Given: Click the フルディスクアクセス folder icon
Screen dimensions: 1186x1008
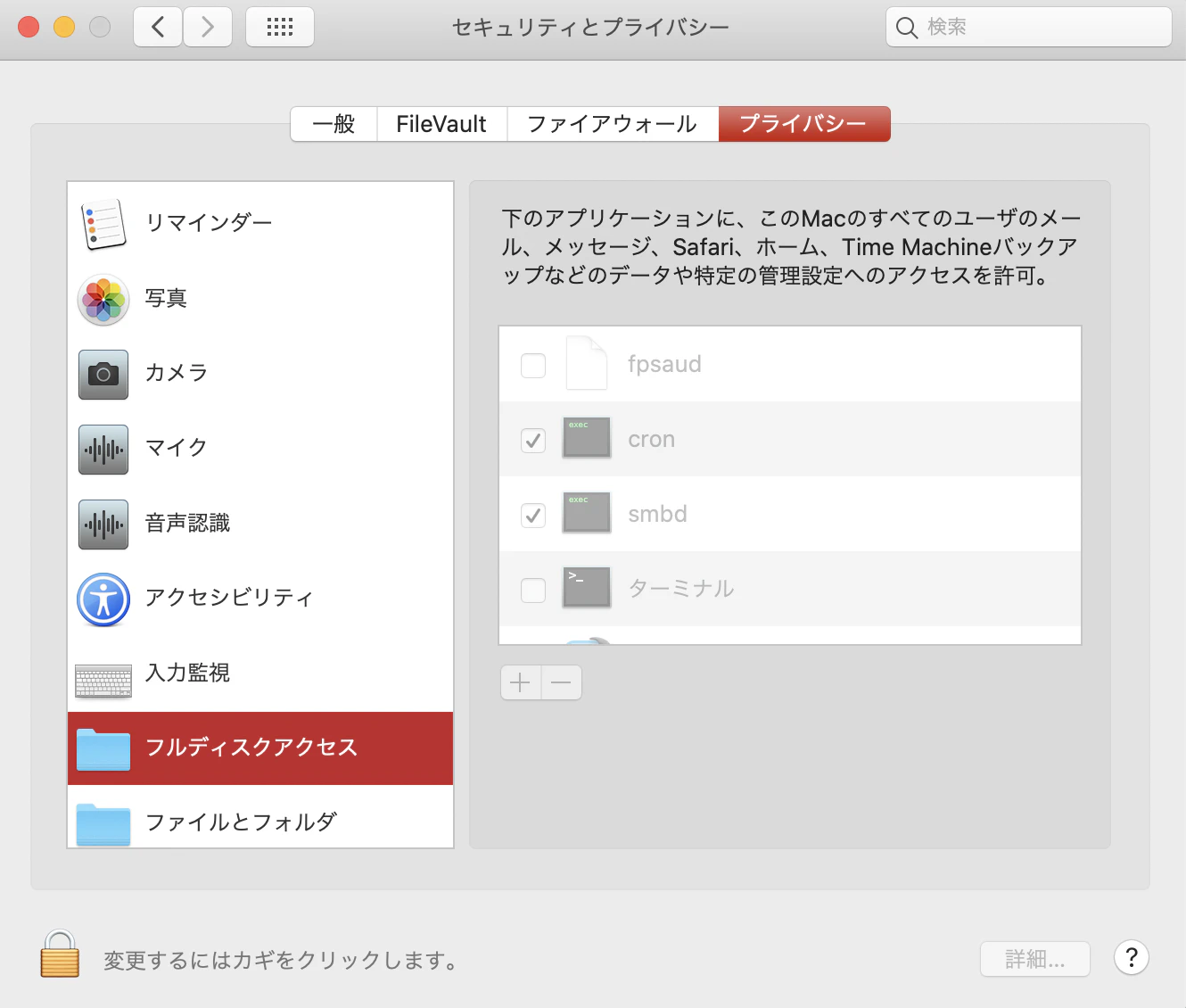Looking at the screenshot, I should click(x=103, y=748).
